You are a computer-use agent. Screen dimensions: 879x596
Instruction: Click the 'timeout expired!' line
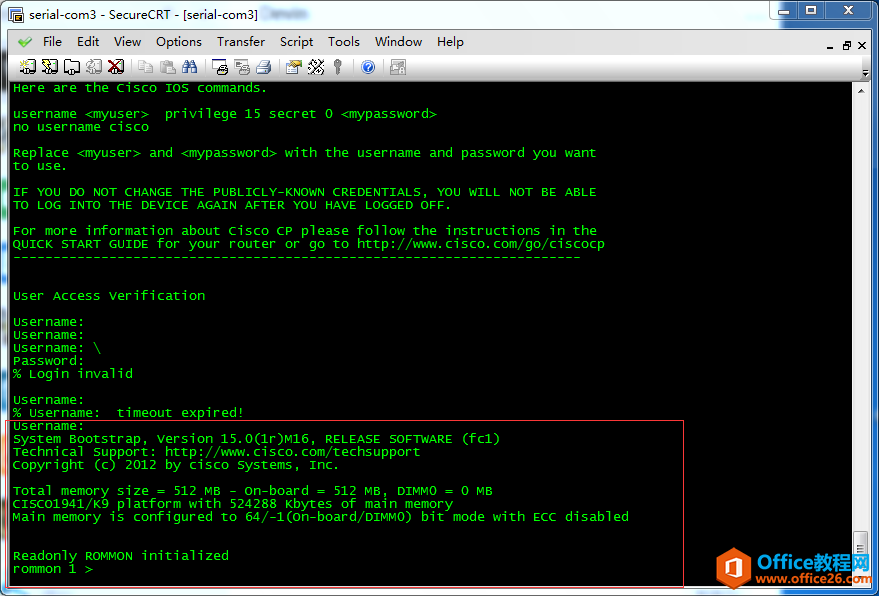point(128,413)
